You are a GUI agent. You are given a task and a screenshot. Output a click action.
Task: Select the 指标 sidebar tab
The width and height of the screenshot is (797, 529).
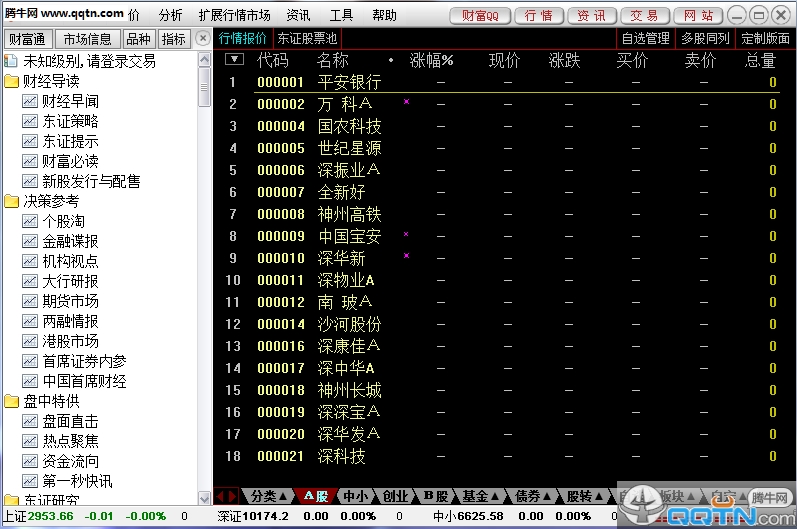(173, 39)
